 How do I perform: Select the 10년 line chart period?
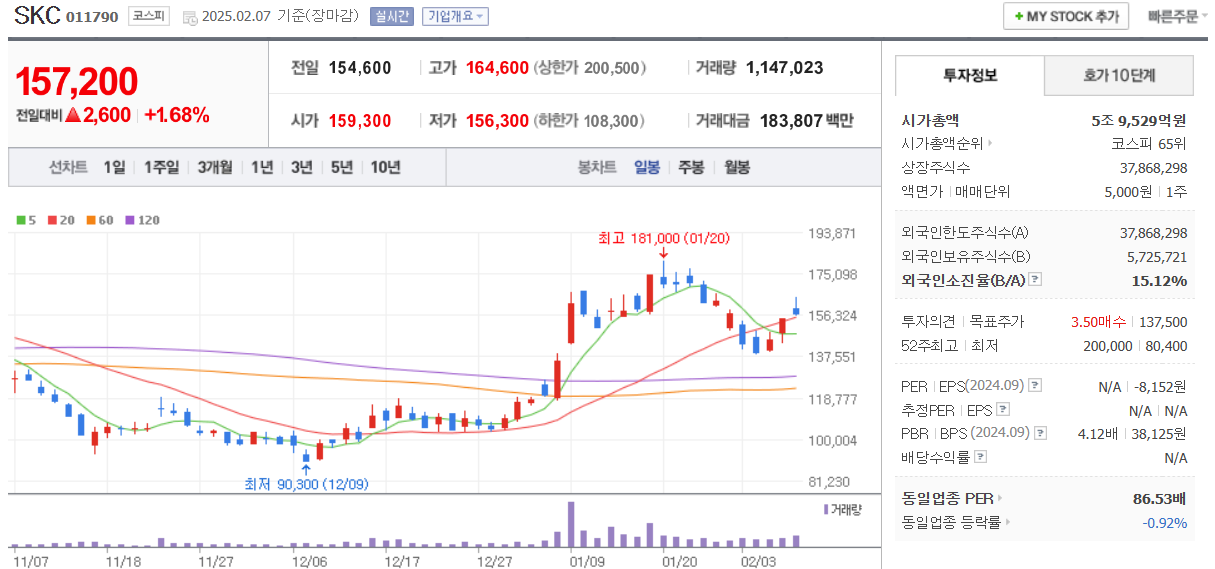coord(385,167)
